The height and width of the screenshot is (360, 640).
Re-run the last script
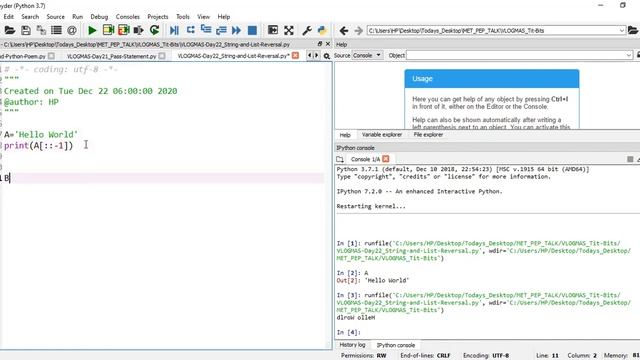coord(154,30)
